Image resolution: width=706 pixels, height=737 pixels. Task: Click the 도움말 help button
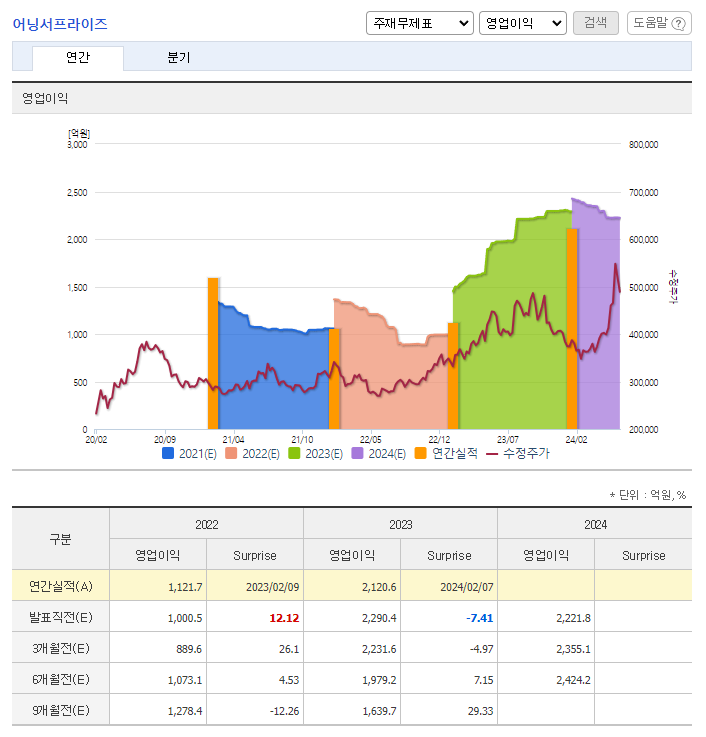(x=659, y=23)
